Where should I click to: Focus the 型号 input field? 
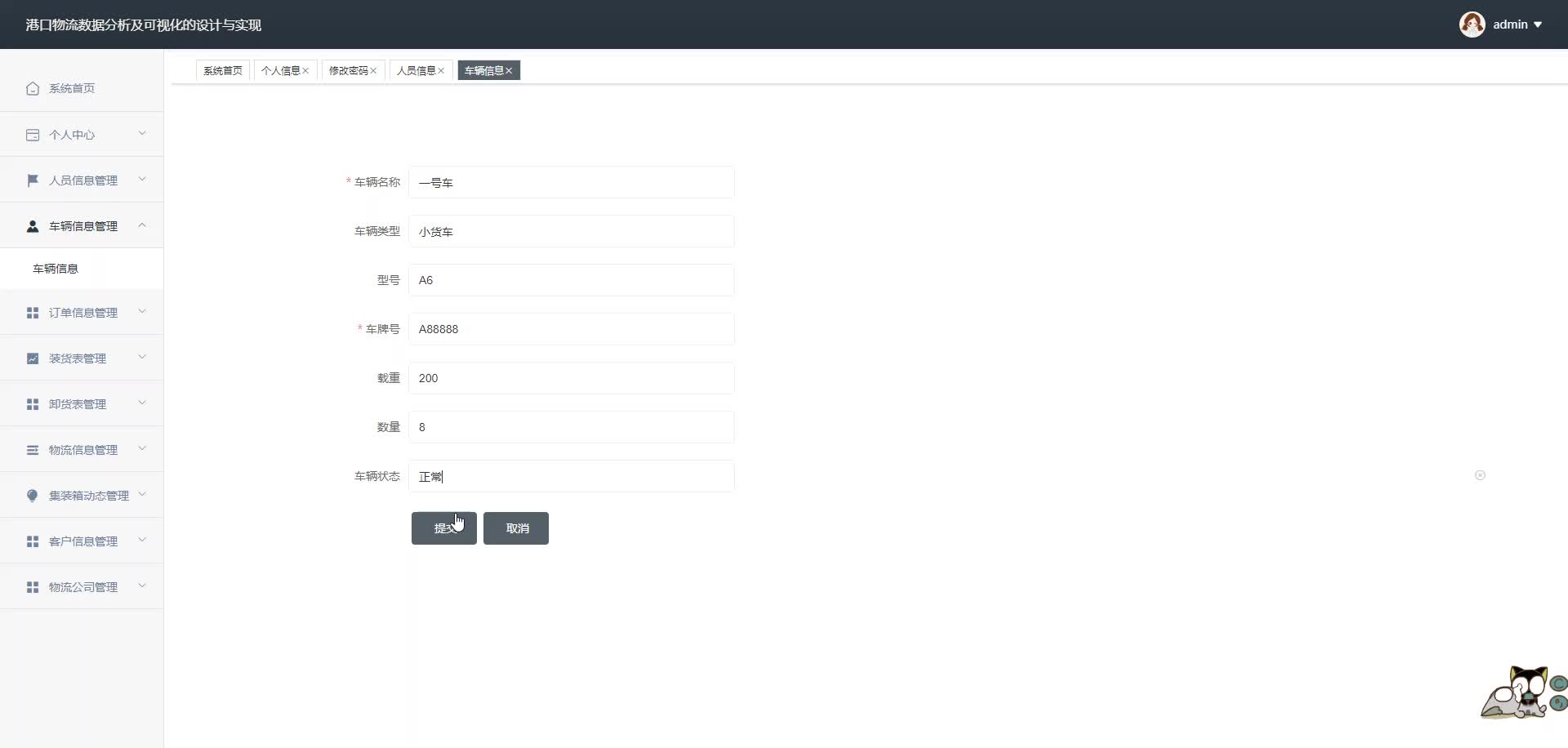click(x=572, y=280)
